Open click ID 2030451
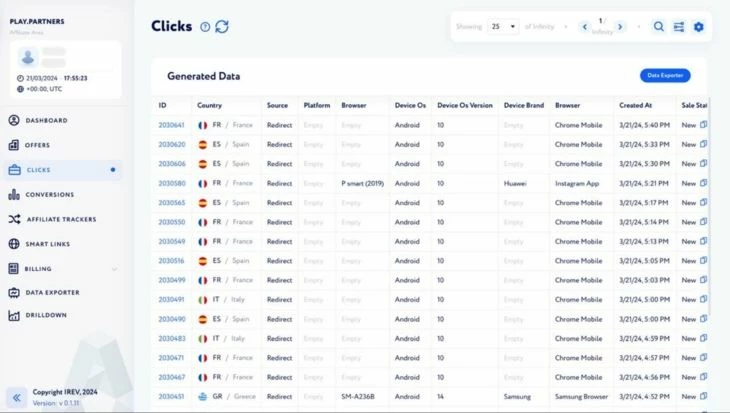The height and width of the screenshot is (413, 730). tap(171, 397)
